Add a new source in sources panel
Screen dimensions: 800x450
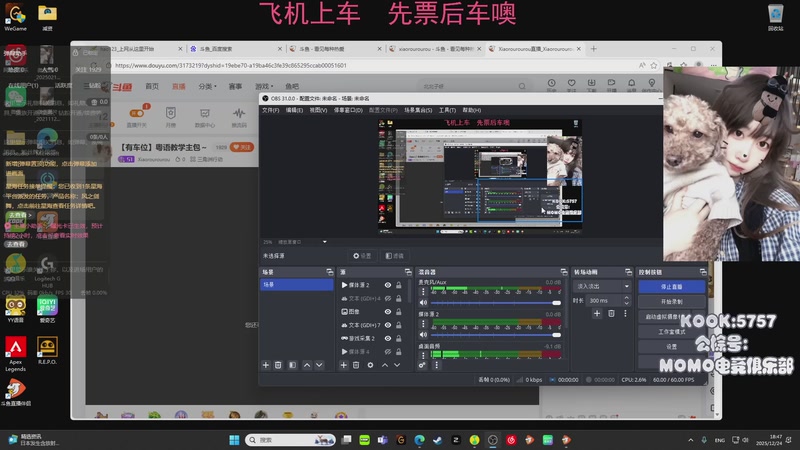click(x=343, y=365)
